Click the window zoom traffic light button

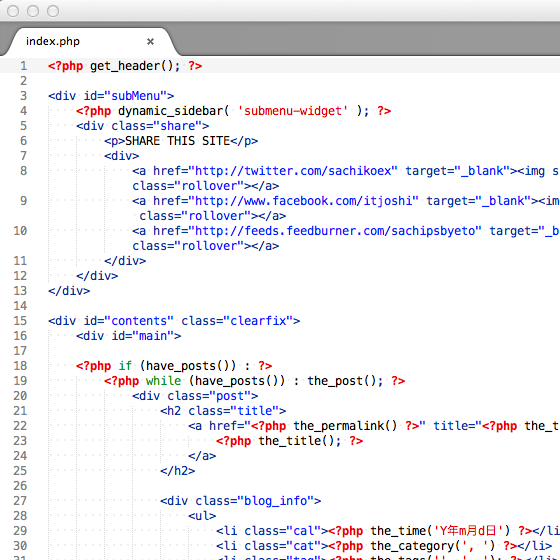53,11
